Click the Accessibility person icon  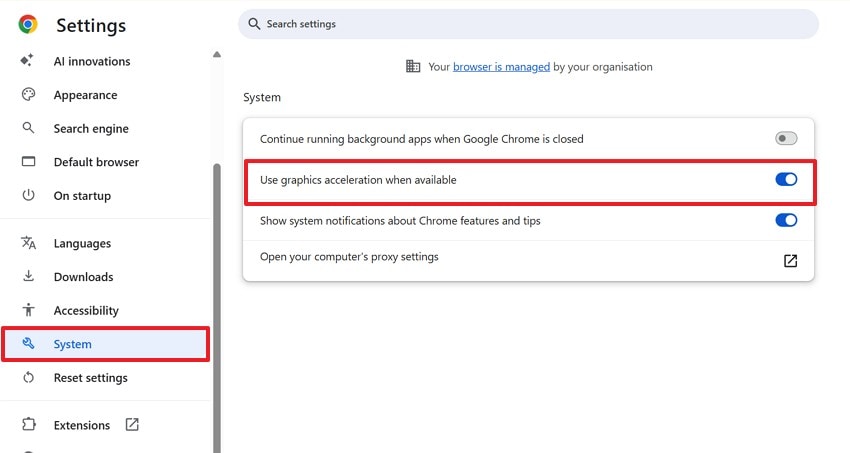(x=28, y=310)
